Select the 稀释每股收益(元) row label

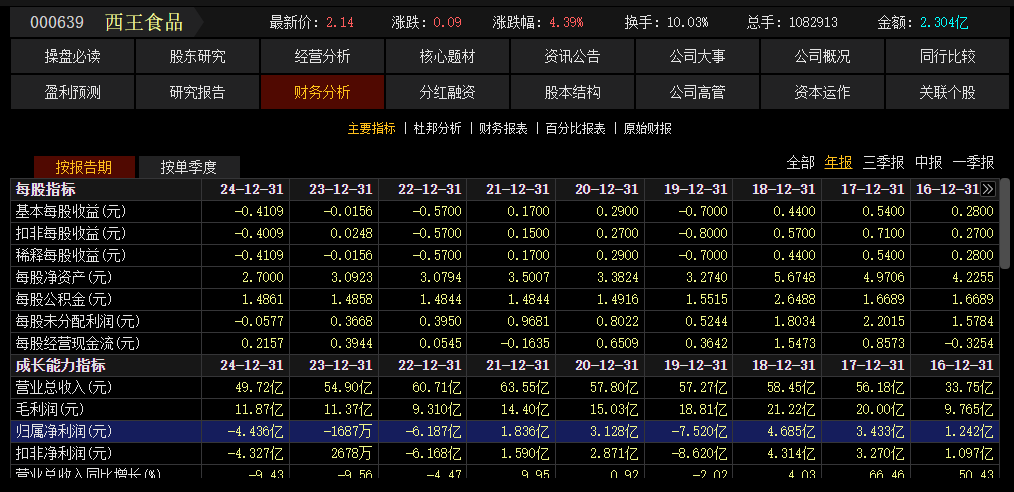70,255
